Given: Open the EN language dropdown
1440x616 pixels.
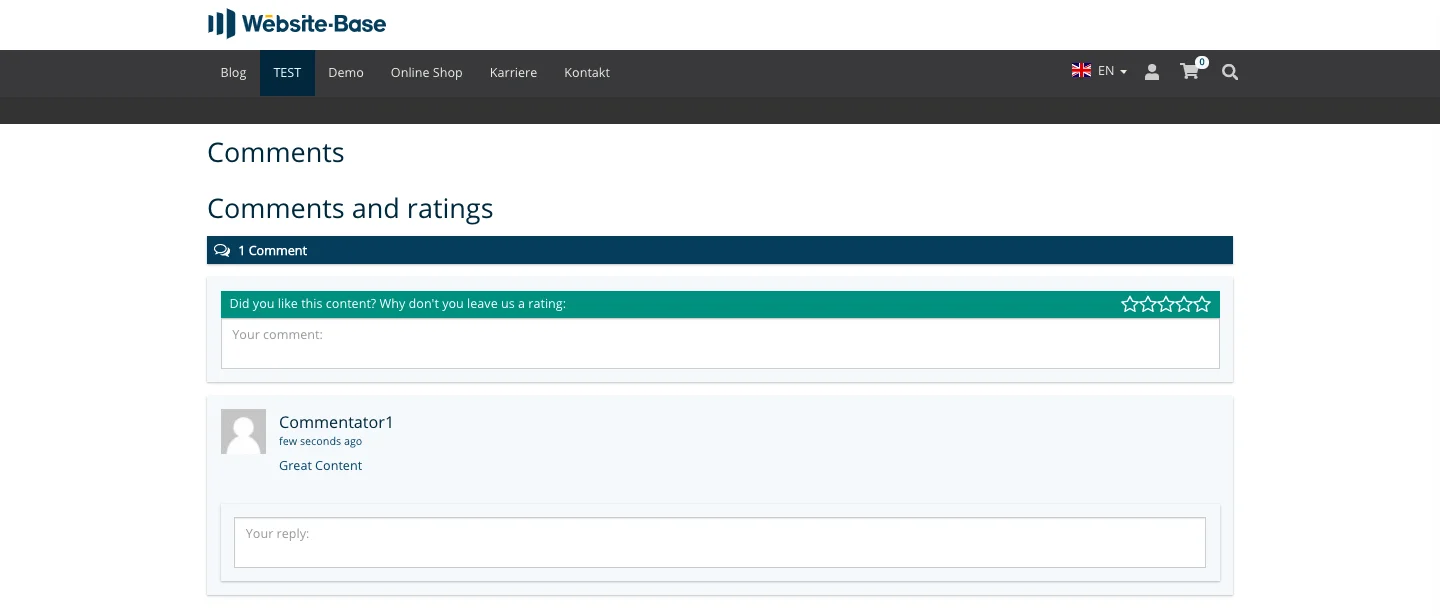Looking at the screenshot, I should [x=1106, y=71].
